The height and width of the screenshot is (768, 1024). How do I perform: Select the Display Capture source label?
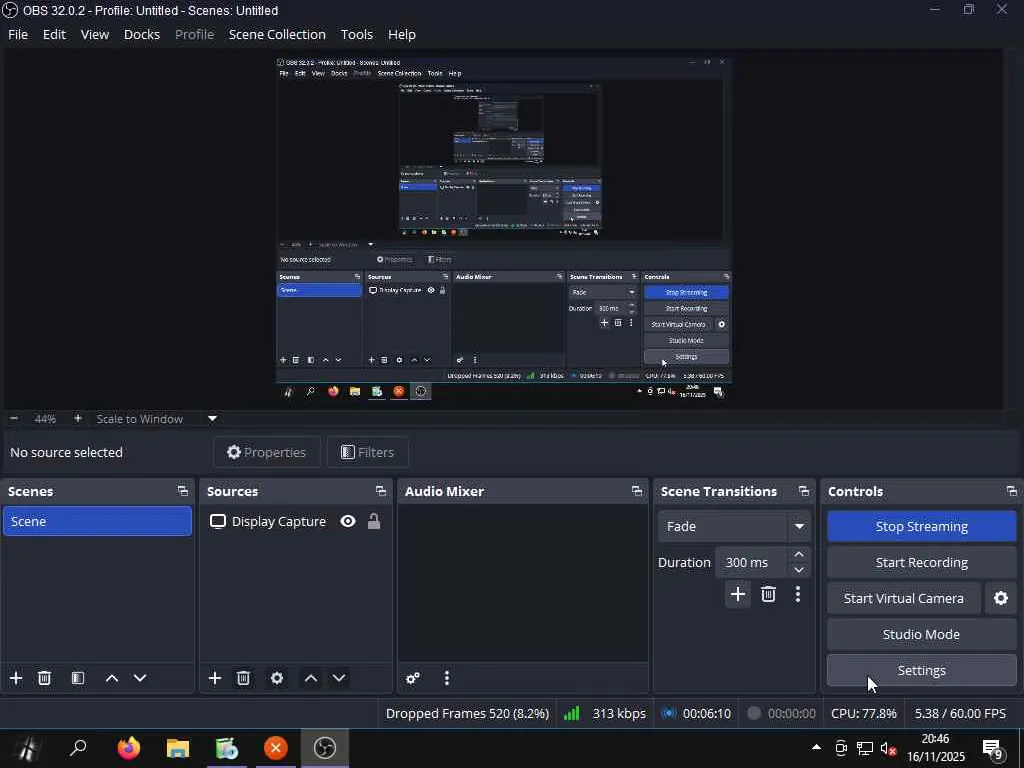pyautogui.click(x=279, y=521)
